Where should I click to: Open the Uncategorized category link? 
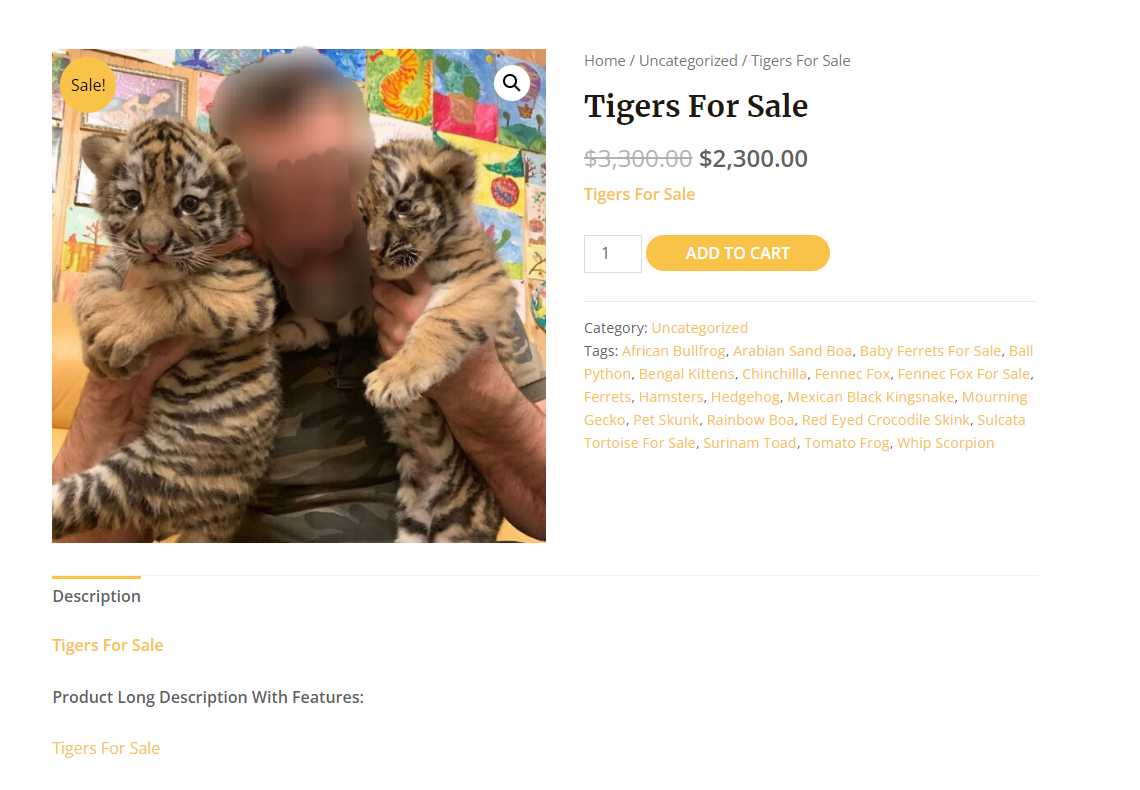tap(699, 328)
